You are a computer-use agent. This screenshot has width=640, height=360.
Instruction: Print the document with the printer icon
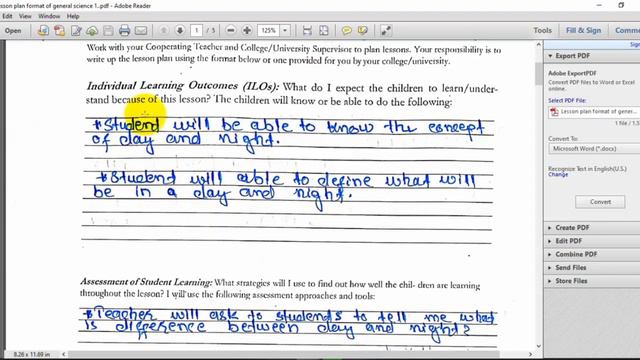(x=124, y=31)
